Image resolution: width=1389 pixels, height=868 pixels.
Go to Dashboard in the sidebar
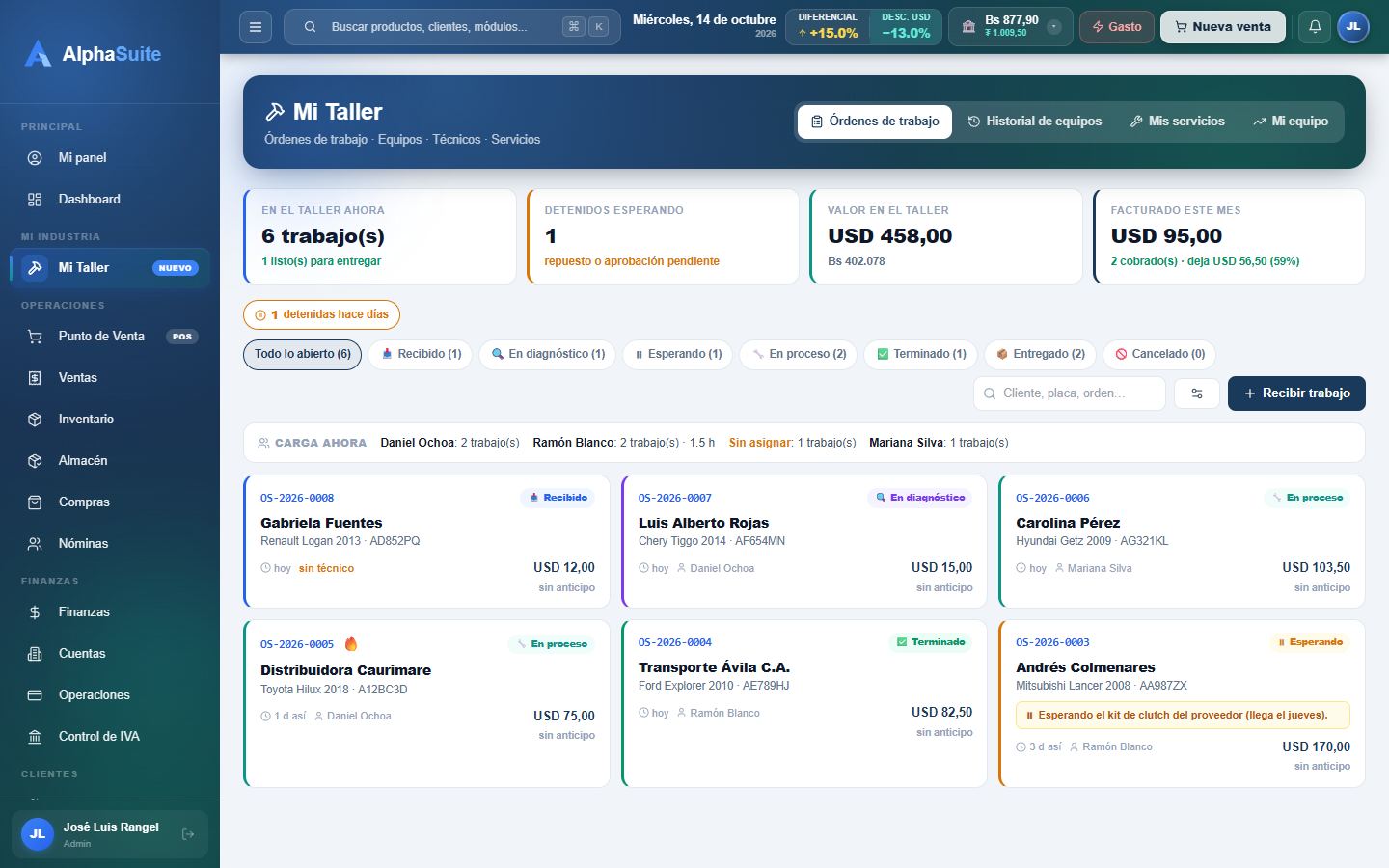[x=110, y=200]
